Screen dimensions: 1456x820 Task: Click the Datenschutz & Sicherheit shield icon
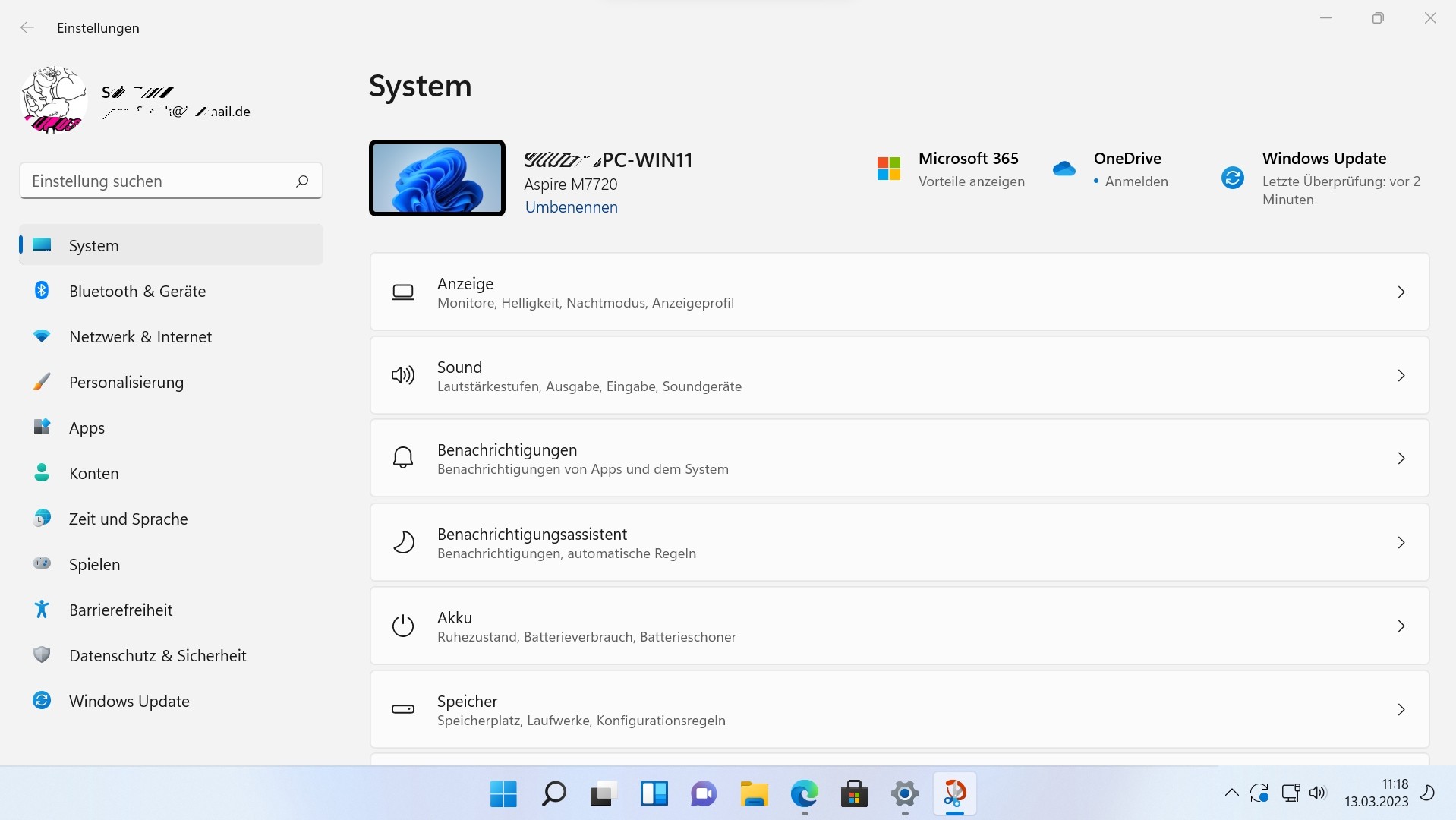(42, 654)
